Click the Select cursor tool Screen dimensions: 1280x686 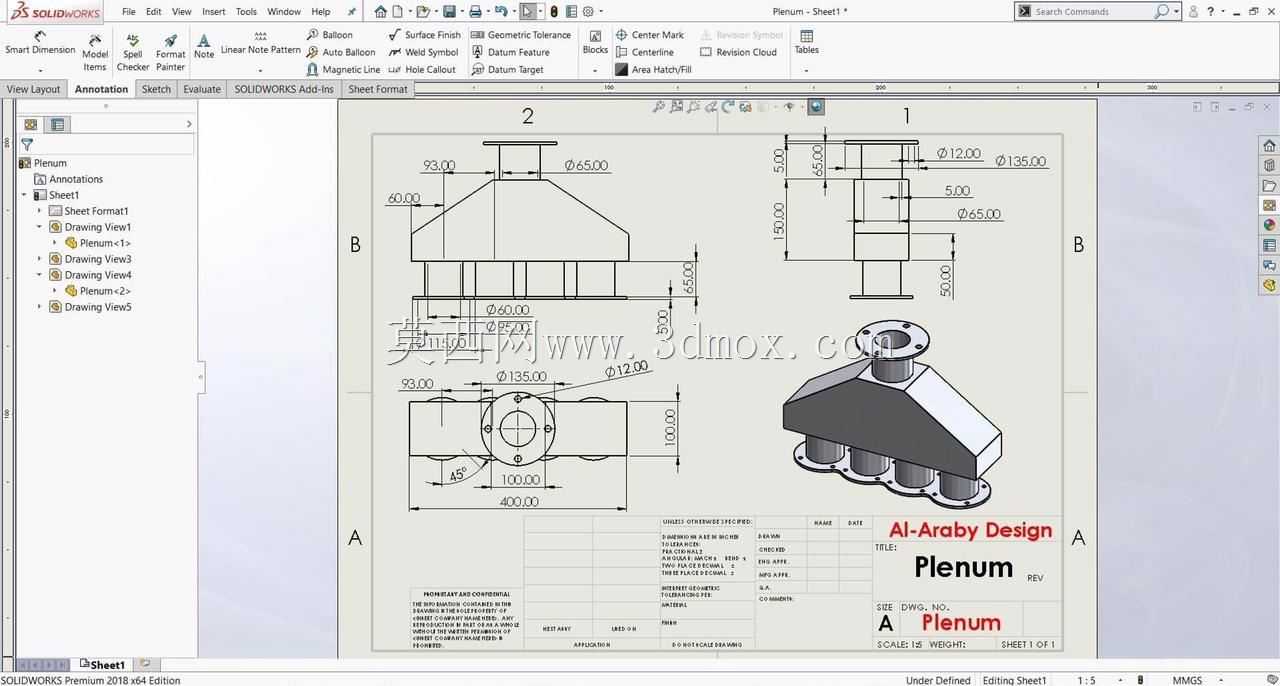[528, 12]
